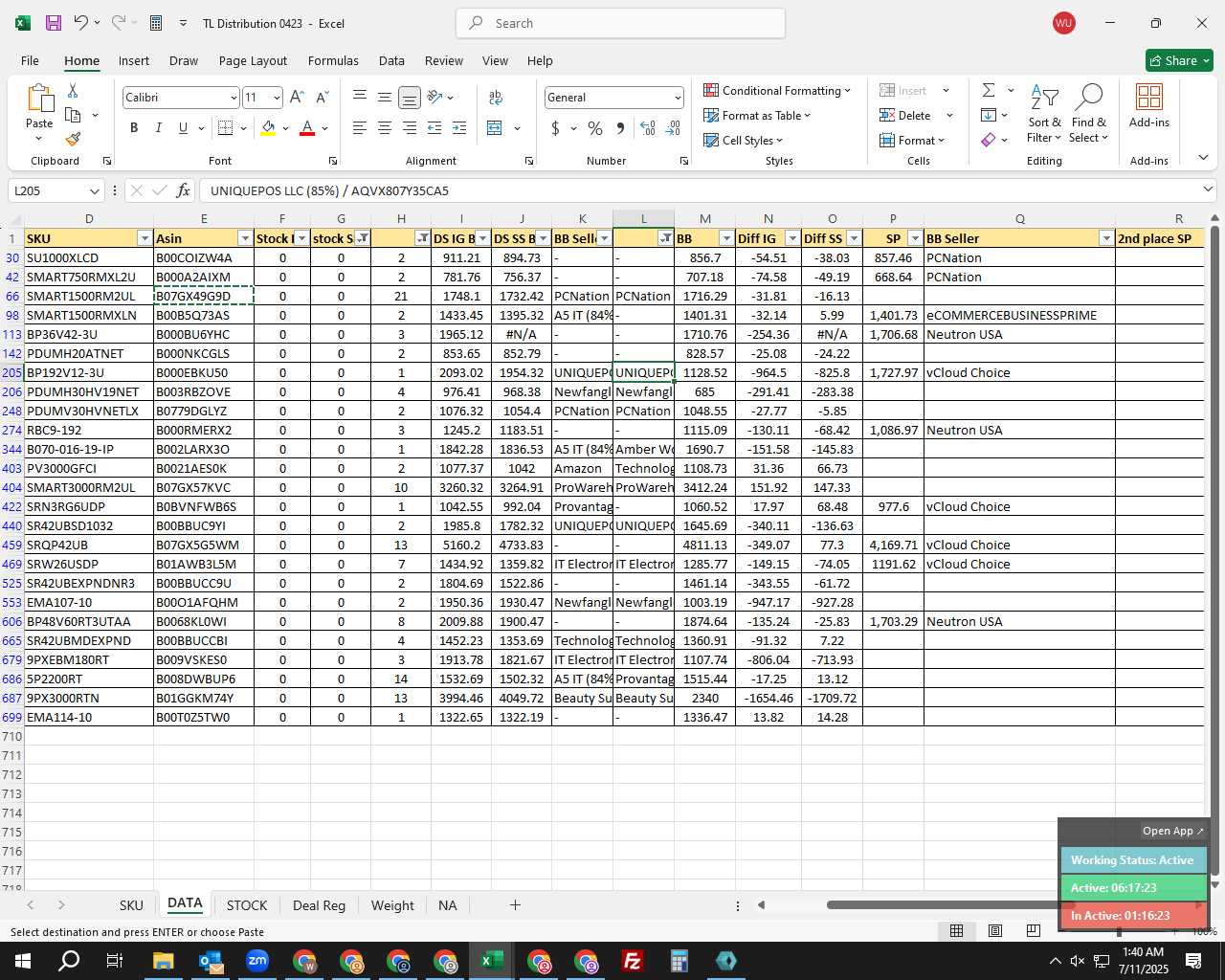This screenshot has height=980, width=1225.
Task: Apply the yellow Fill Color swatch
Action: [269, 128]
